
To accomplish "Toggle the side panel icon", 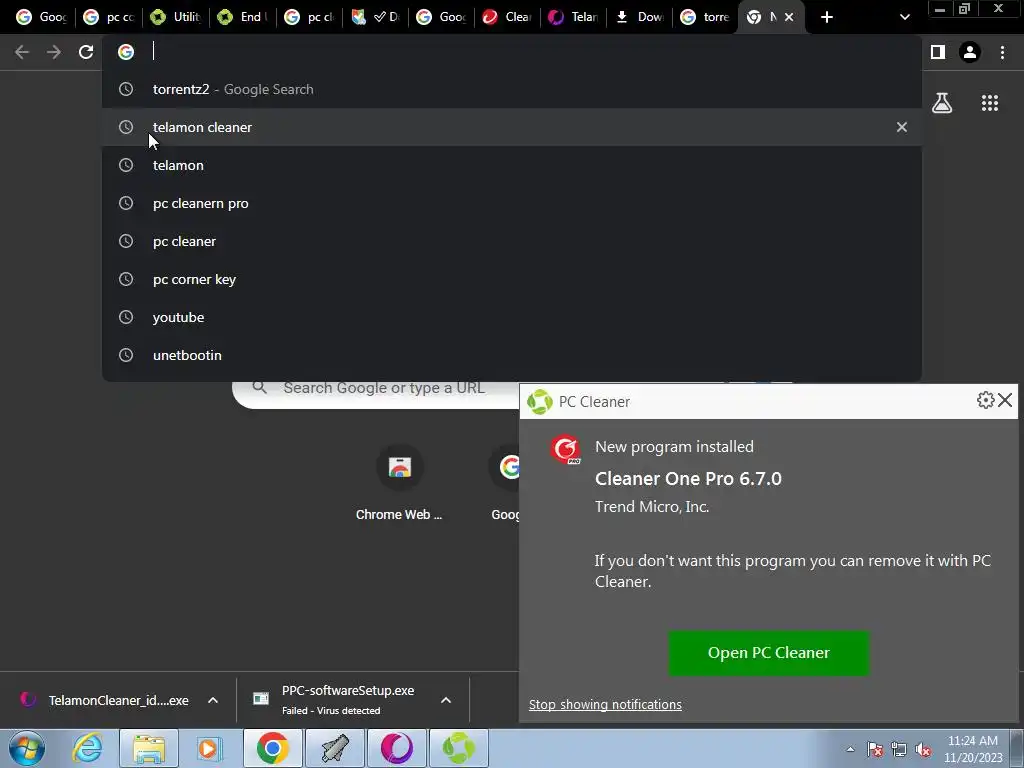I will pos(937,52).
